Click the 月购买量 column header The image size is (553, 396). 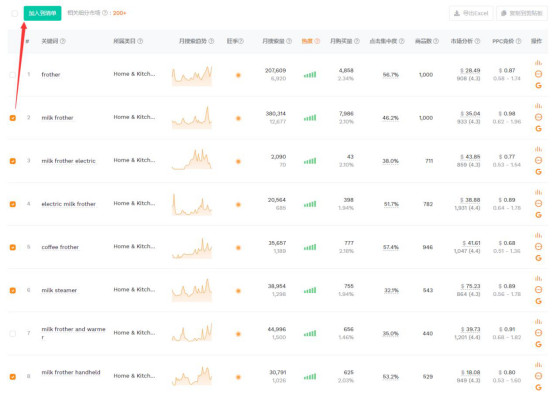coord(341,41)
